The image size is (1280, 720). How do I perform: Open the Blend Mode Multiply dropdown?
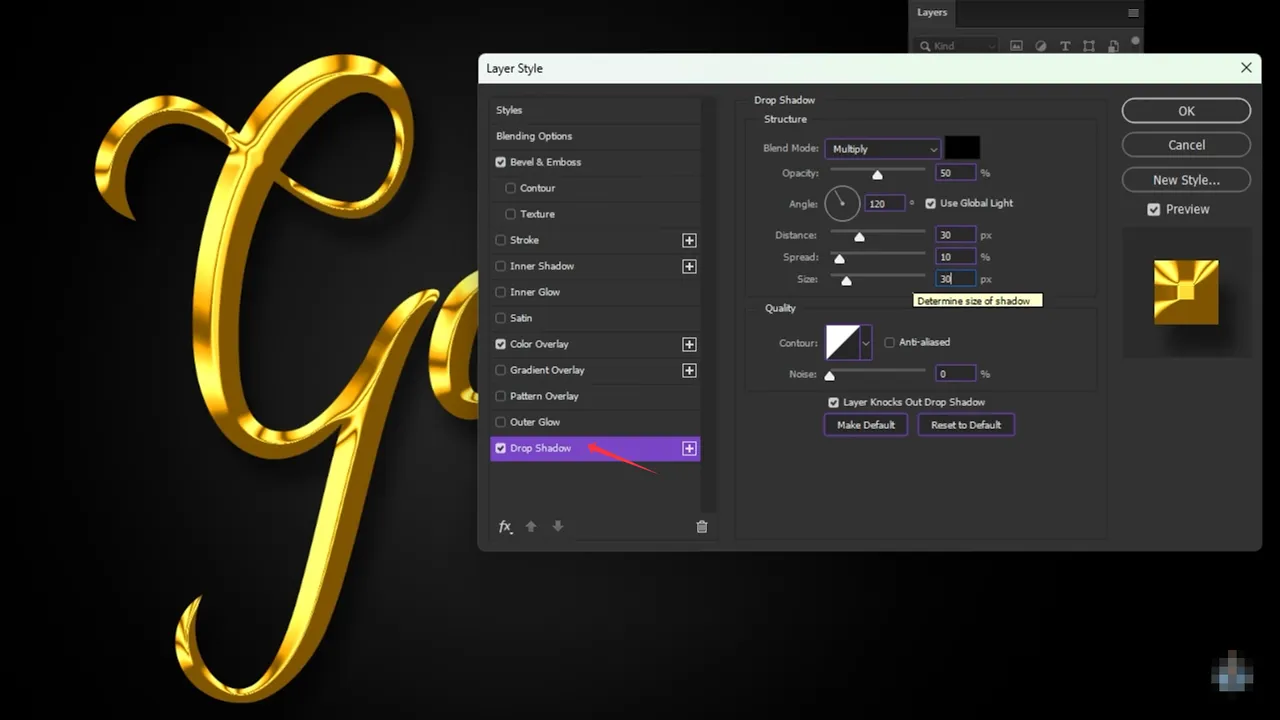pos(882,149)
